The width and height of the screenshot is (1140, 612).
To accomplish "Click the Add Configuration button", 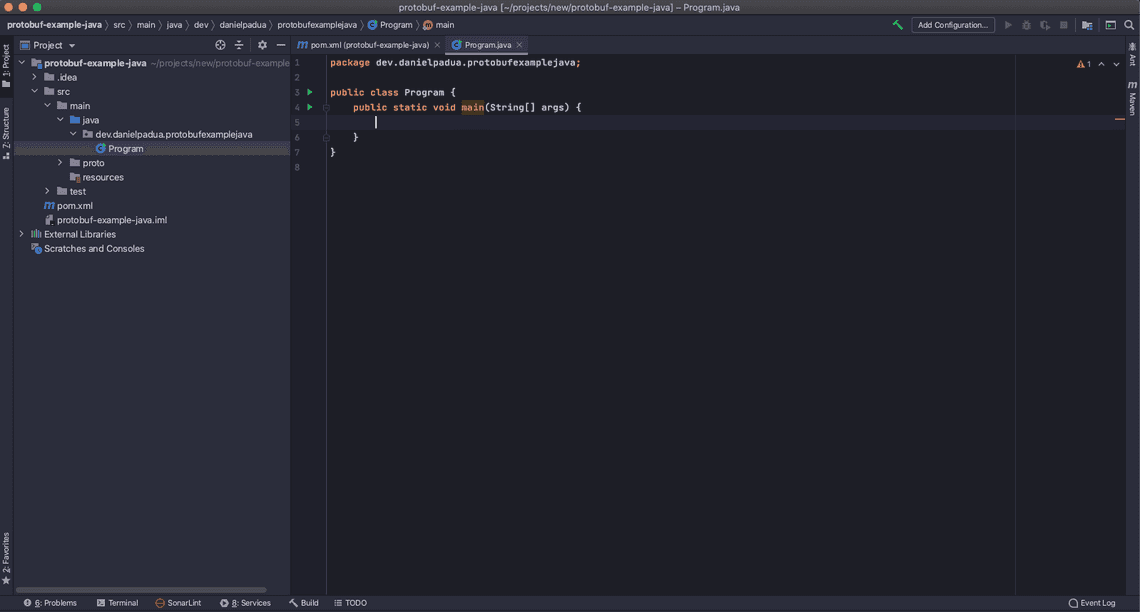I will [x=952, y=25].
